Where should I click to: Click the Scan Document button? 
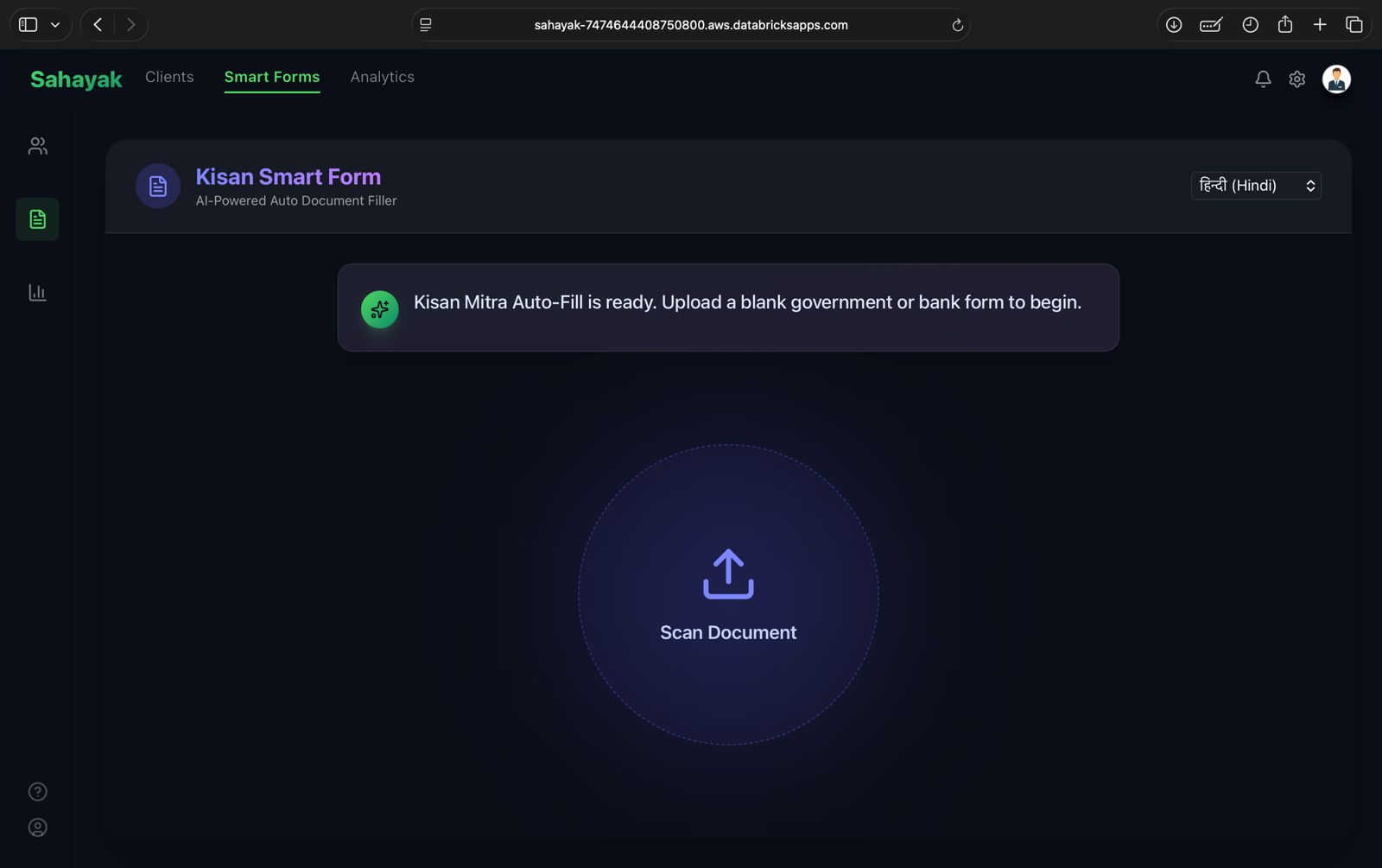(x=728, y=594)
